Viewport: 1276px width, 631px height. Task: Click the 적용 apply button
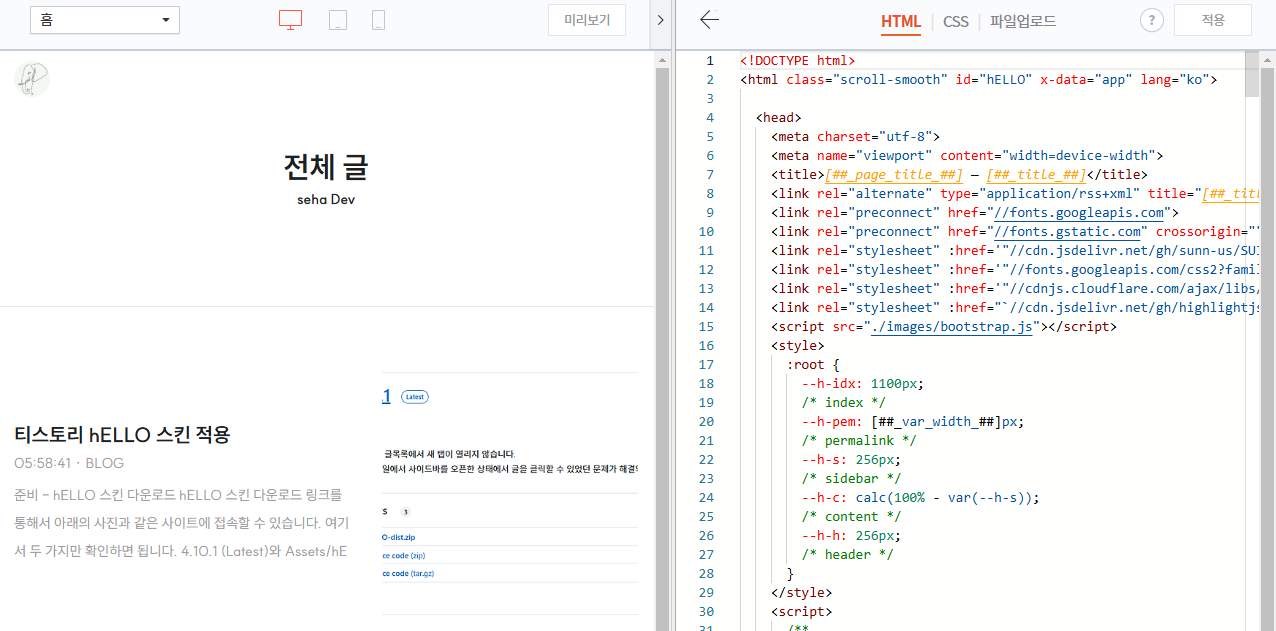[1213, 20]
